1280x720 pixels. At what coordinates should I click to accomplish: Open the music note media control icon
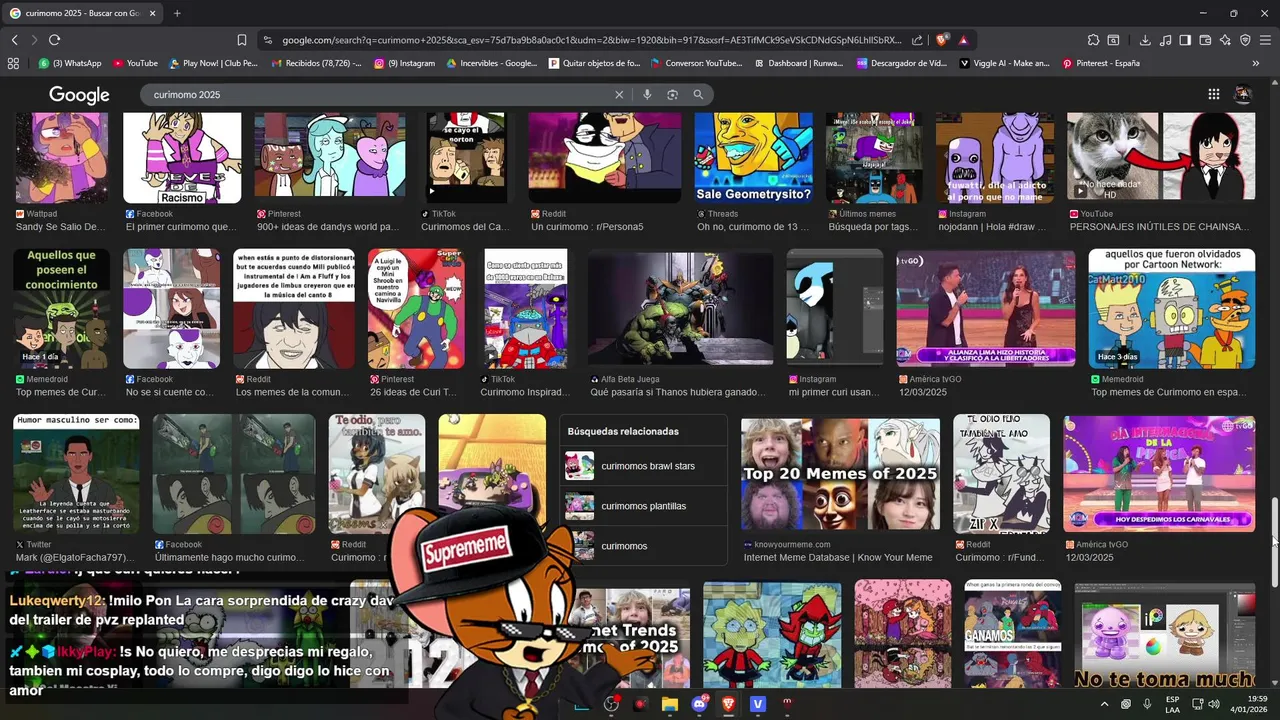point(1165,40)
